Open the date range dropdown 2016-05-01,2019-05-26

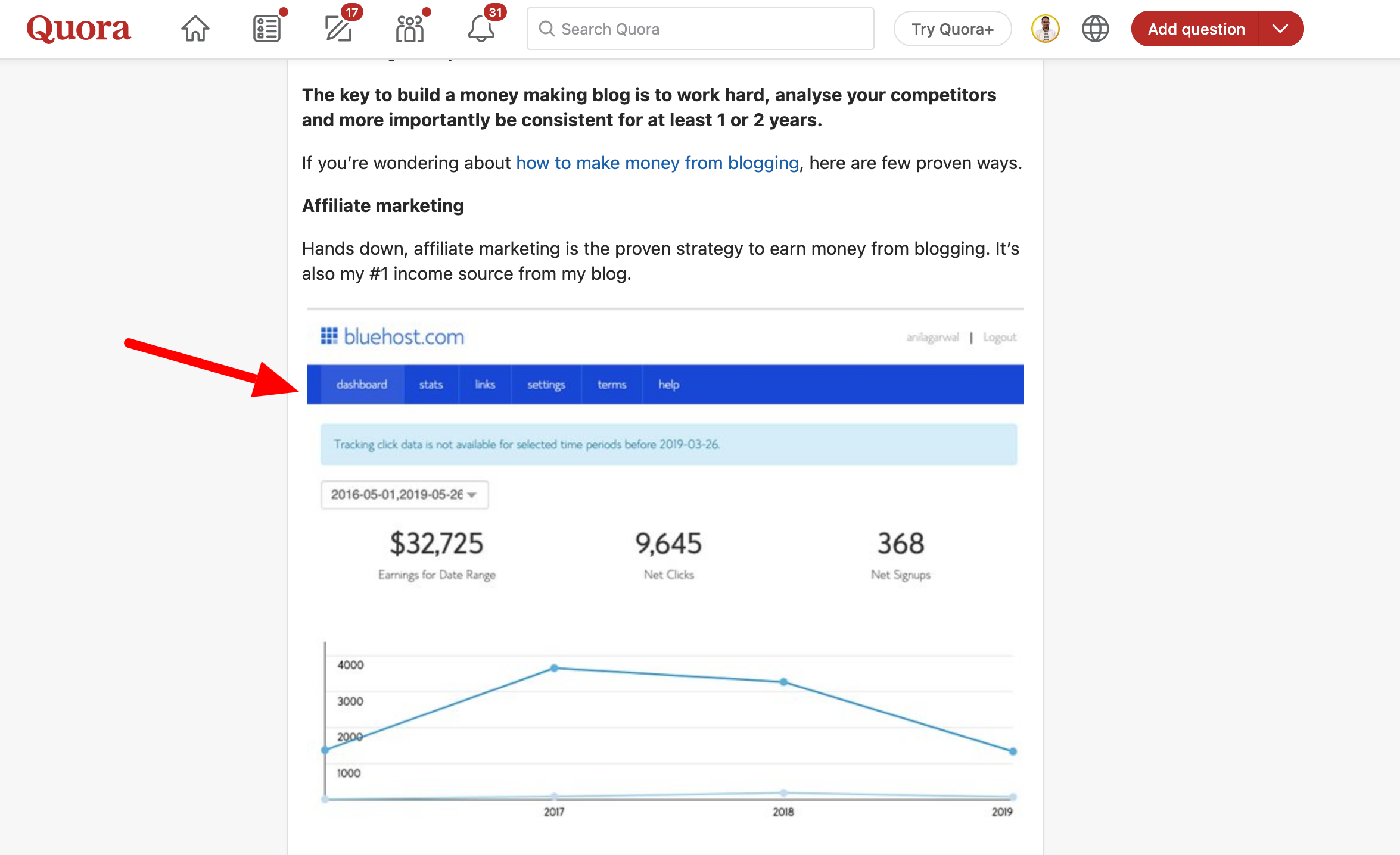tap(405, 494)
